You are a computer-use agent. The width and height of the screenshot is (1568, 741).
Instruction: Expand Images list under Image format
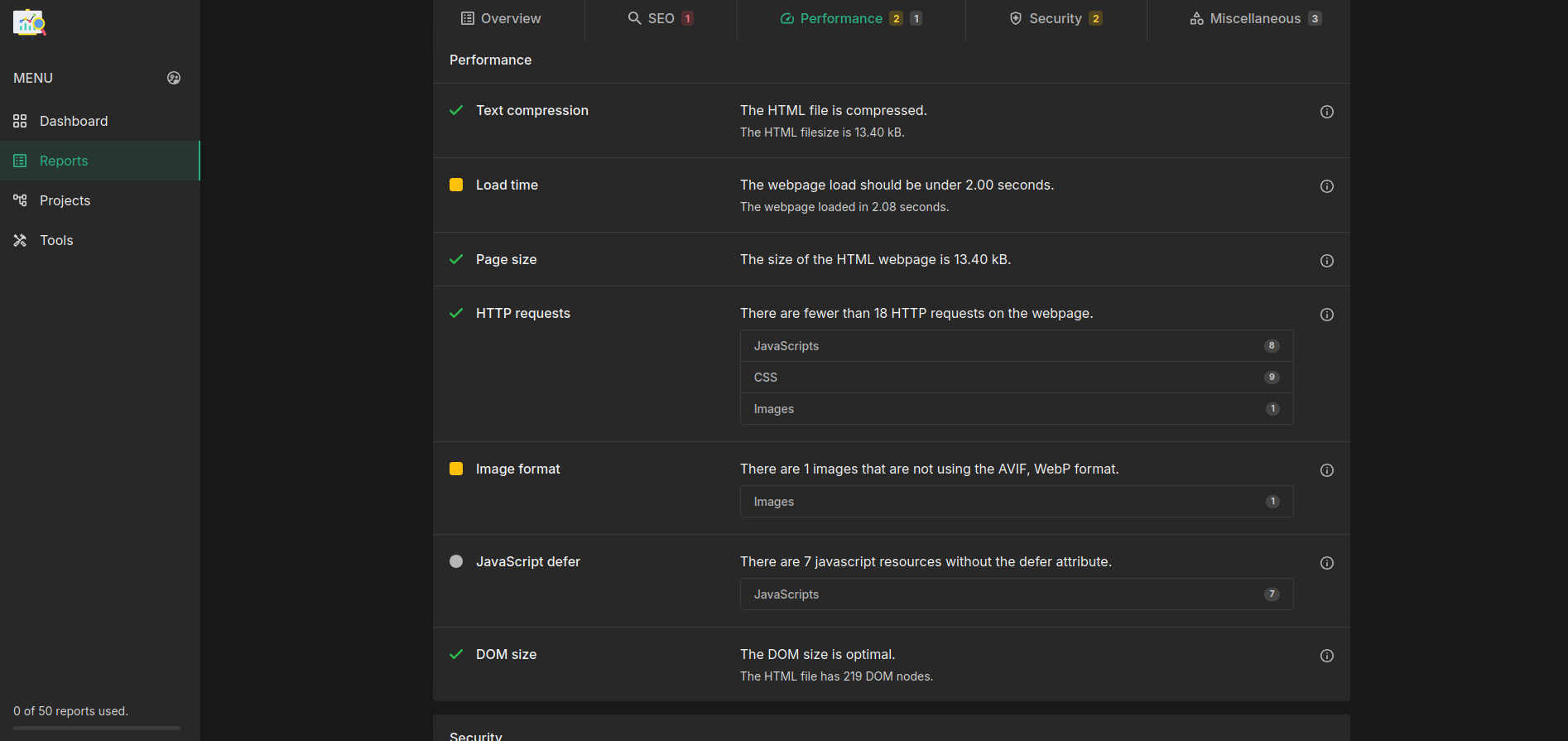tap(1016, 502)
